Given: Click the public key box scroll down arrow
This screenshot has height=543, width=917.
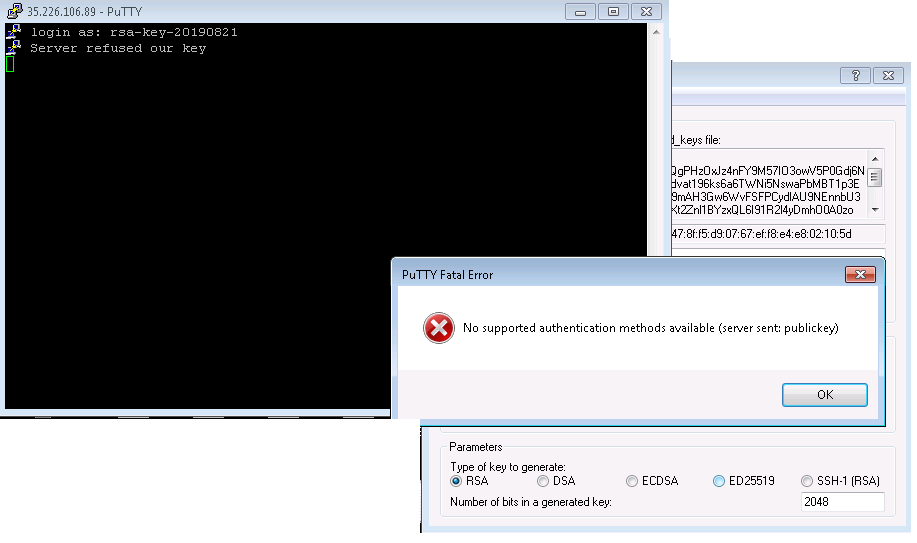Looking at the screenshot, I should pyautogui.click(x=875, y=209).
